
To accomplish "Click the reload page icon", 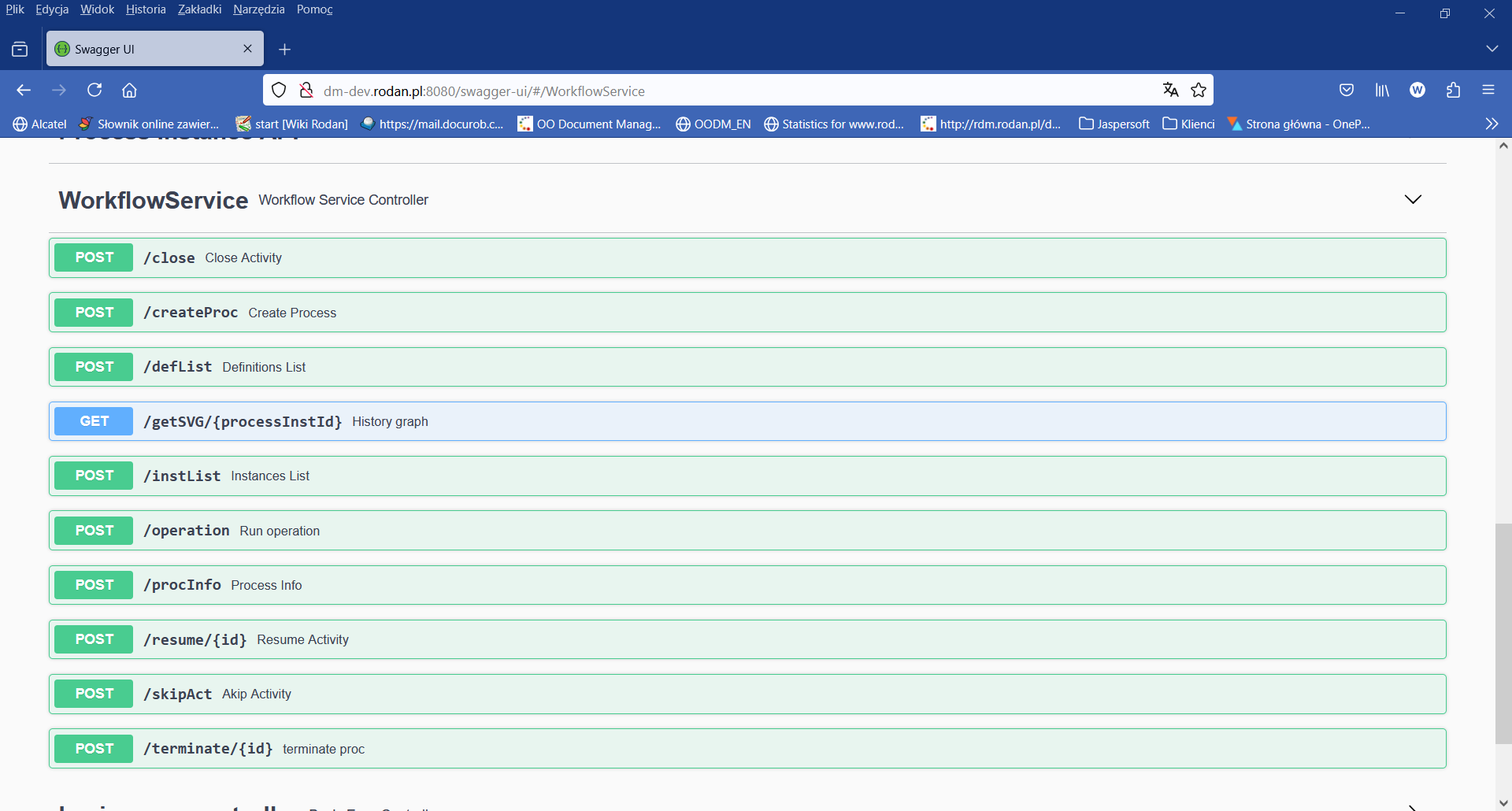I will 94,90.
